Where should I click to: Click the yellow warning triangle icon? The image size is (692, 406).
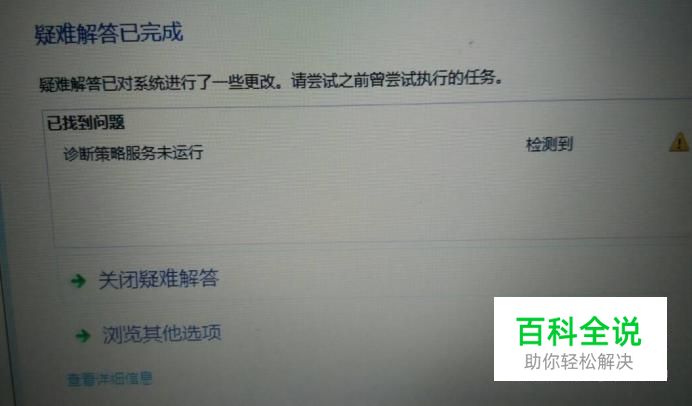[x=679, y=143]
